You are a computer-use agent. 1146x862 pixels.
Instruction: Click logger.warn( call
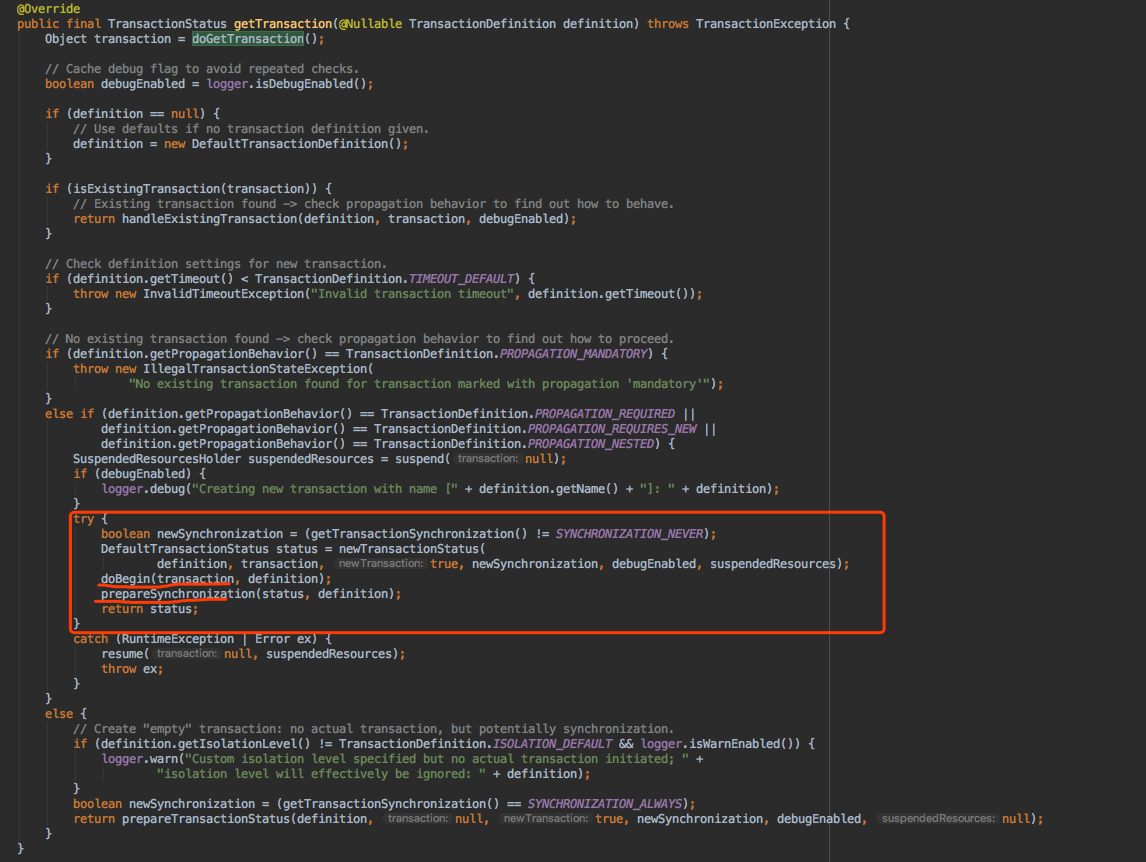click(x=143, y=759)
